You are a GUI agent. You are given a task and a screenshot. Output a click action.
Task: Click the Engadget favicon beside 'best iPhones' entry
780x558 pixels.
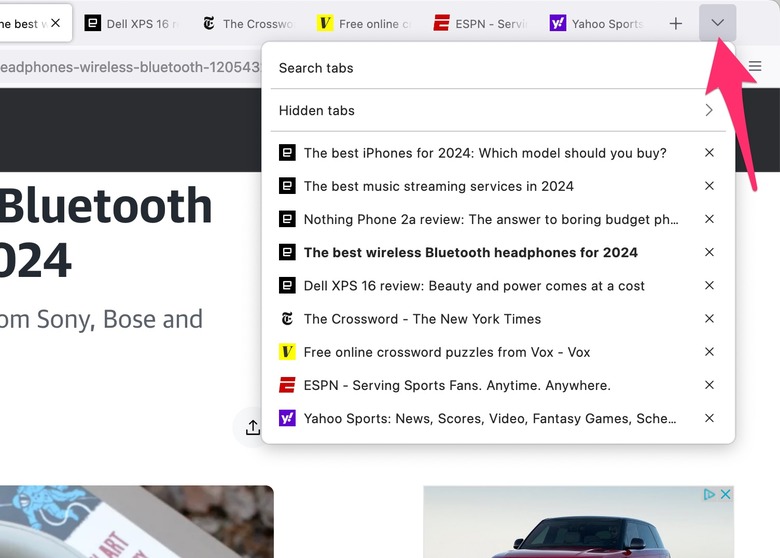[287, 153]
